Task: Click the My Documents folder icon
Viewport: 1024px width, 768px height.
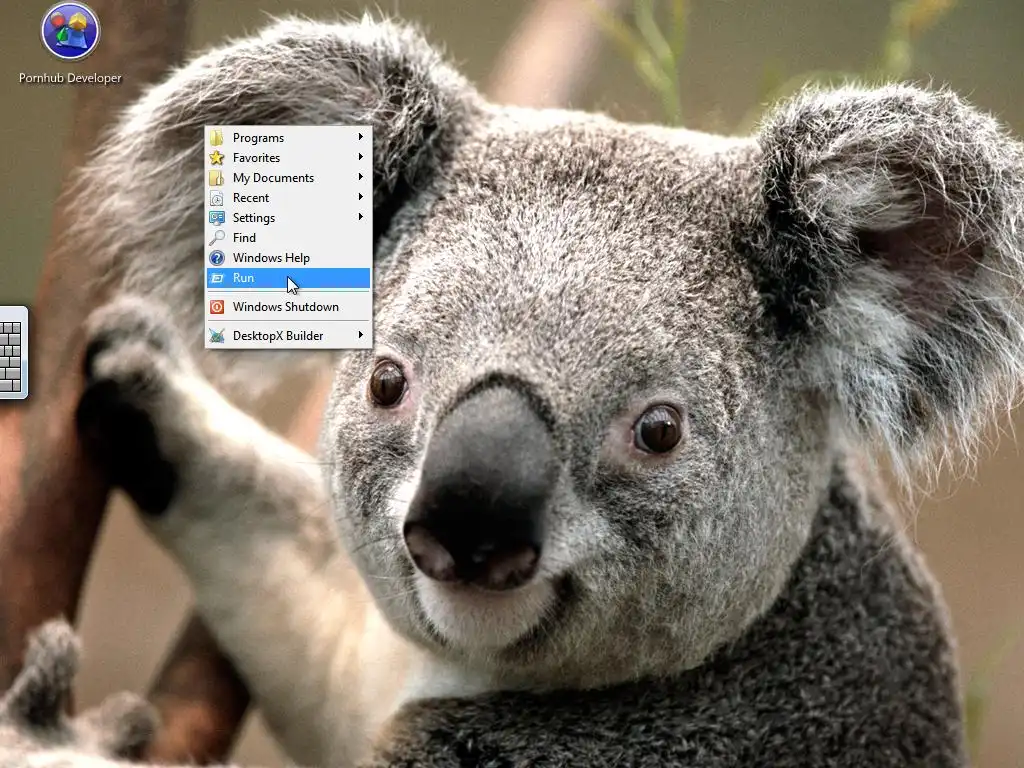Action: click(217, 178)
